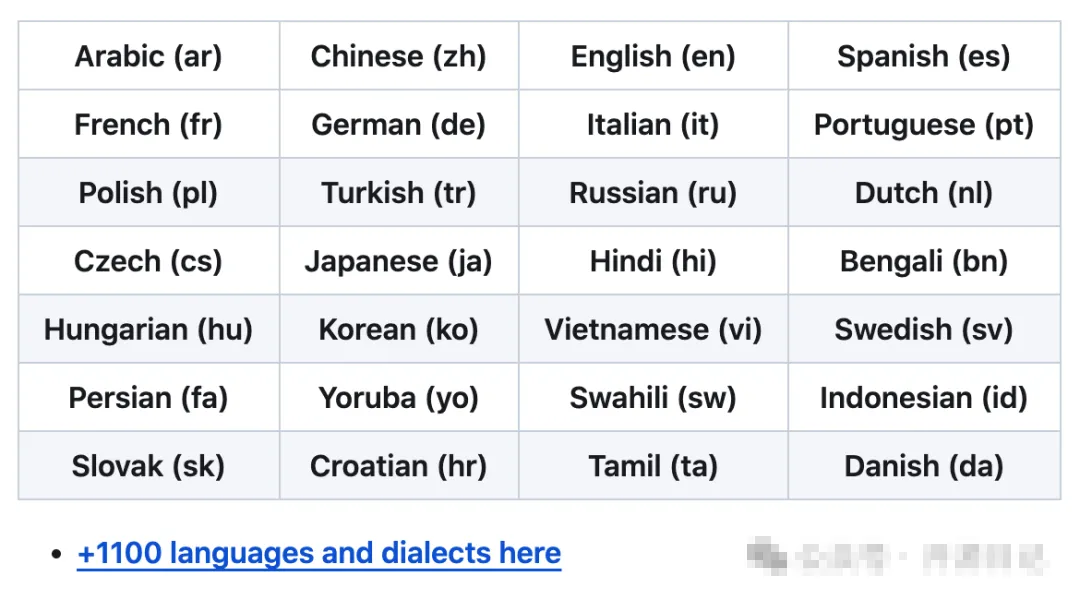Select the Japanese (ja) cell
This screenshot has width=1080, height=600.
(x=399, y=260)
